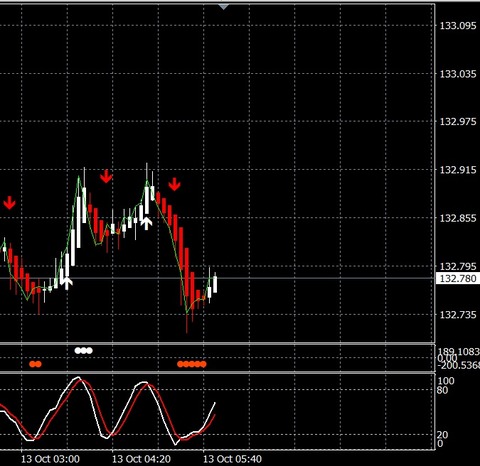
Task: Click the oscillator scale value 100
Action: coord(446,381)
